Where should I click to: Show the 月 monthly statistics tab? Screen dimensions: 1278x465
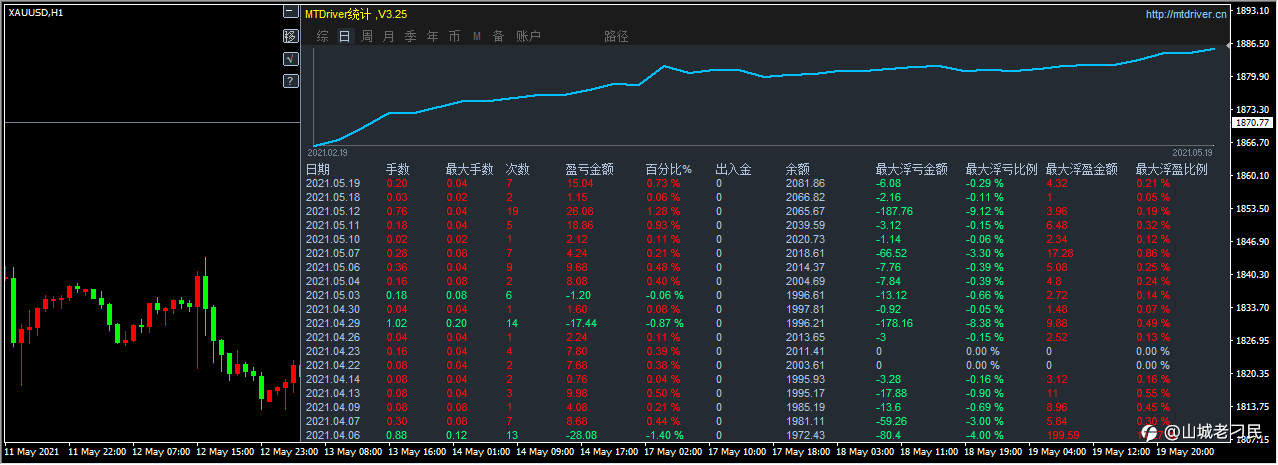coord(389,36)
